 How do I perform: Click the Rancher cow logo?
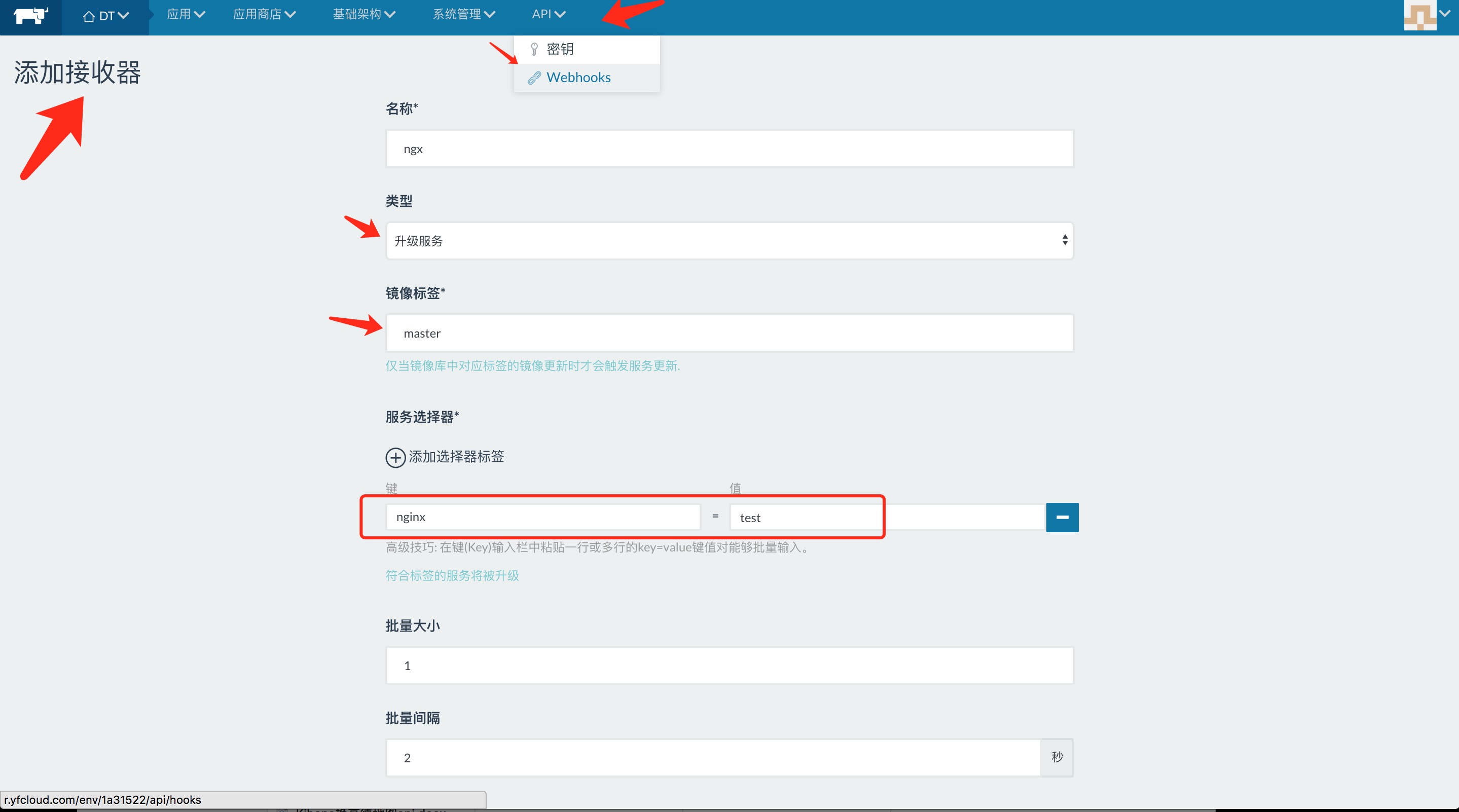coord(30,15)
